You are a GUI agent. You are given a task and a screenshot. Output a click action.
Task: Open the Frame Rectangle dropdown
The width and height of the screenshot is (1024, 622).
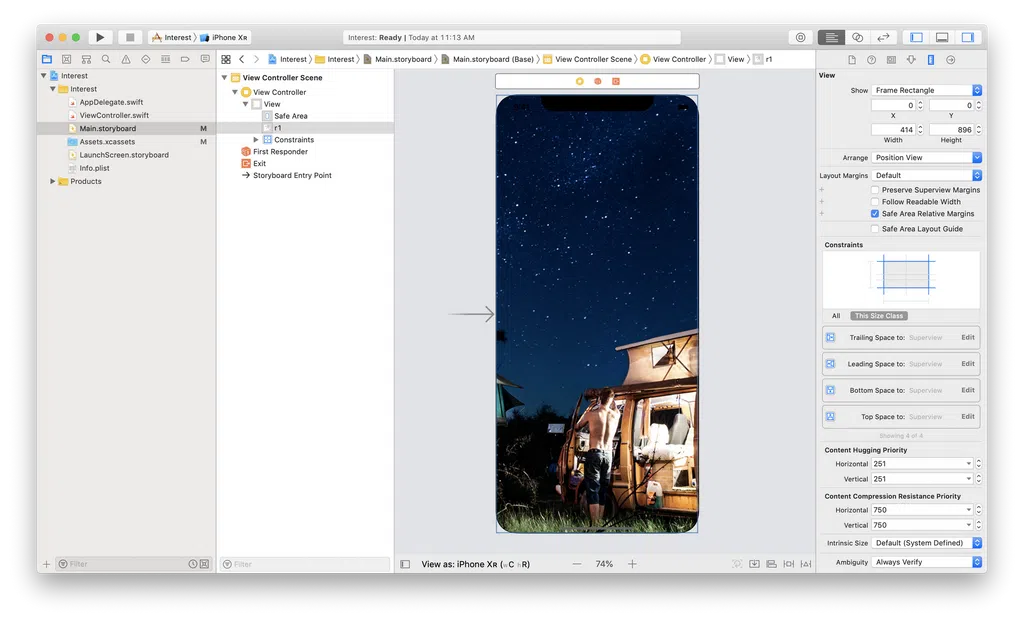point(926,90)
